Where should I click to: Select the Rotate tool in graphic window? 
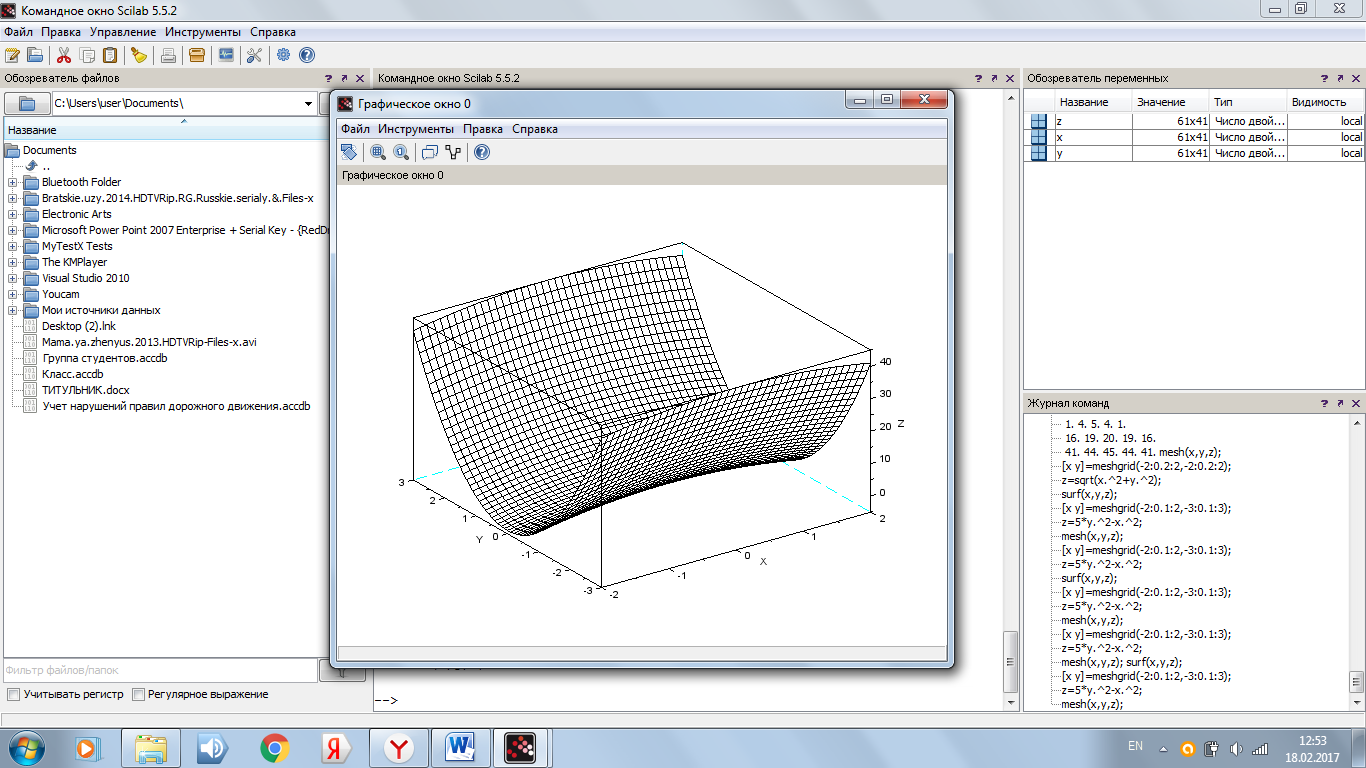pos(348,152)
